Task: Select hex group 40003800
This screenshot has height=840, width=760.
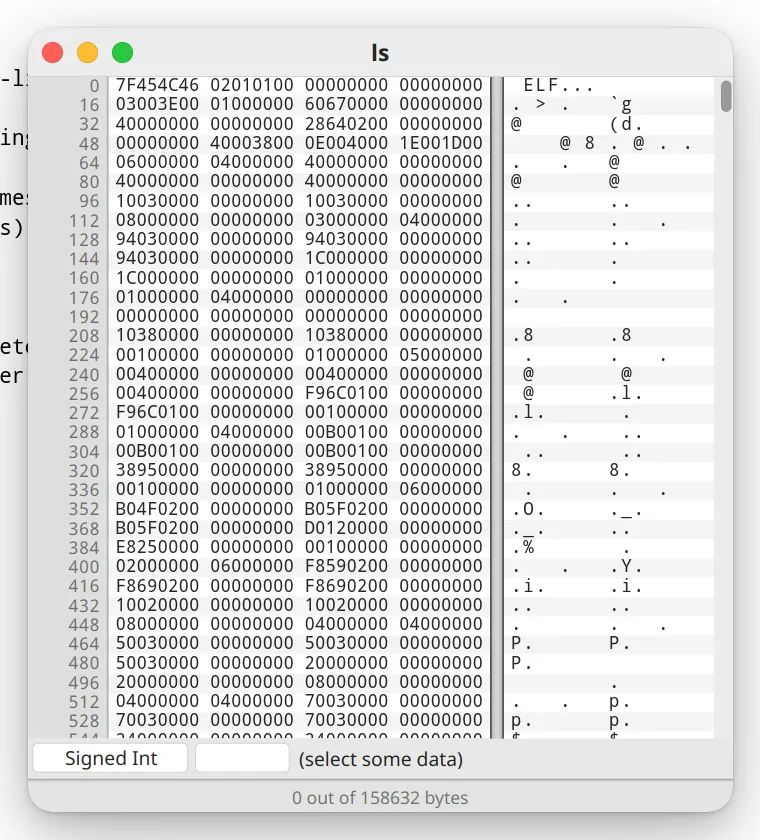Action: tap(252, 143)
